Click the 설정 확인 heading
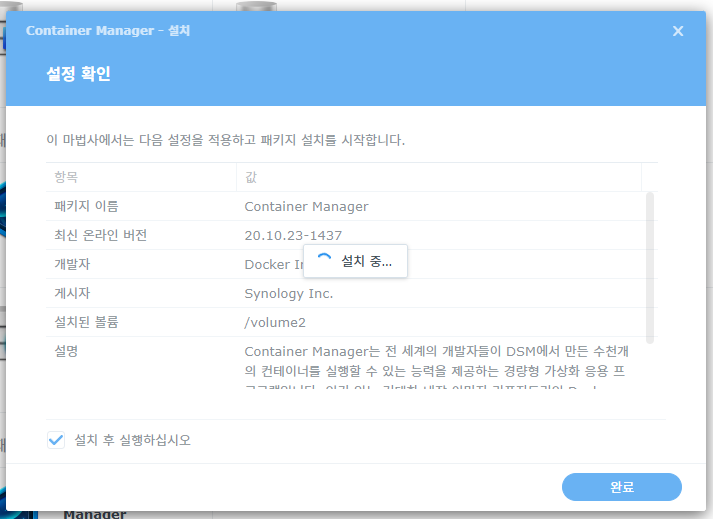This screenshot has width=713, height=519. click(78, 74)
